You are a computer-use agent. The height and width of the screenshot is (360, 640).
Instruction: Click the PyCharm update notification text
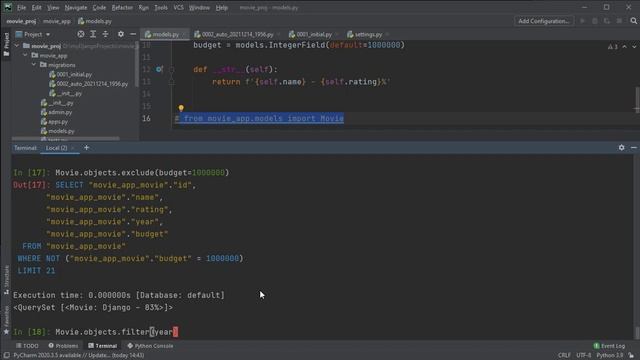(x=78, y=355)
